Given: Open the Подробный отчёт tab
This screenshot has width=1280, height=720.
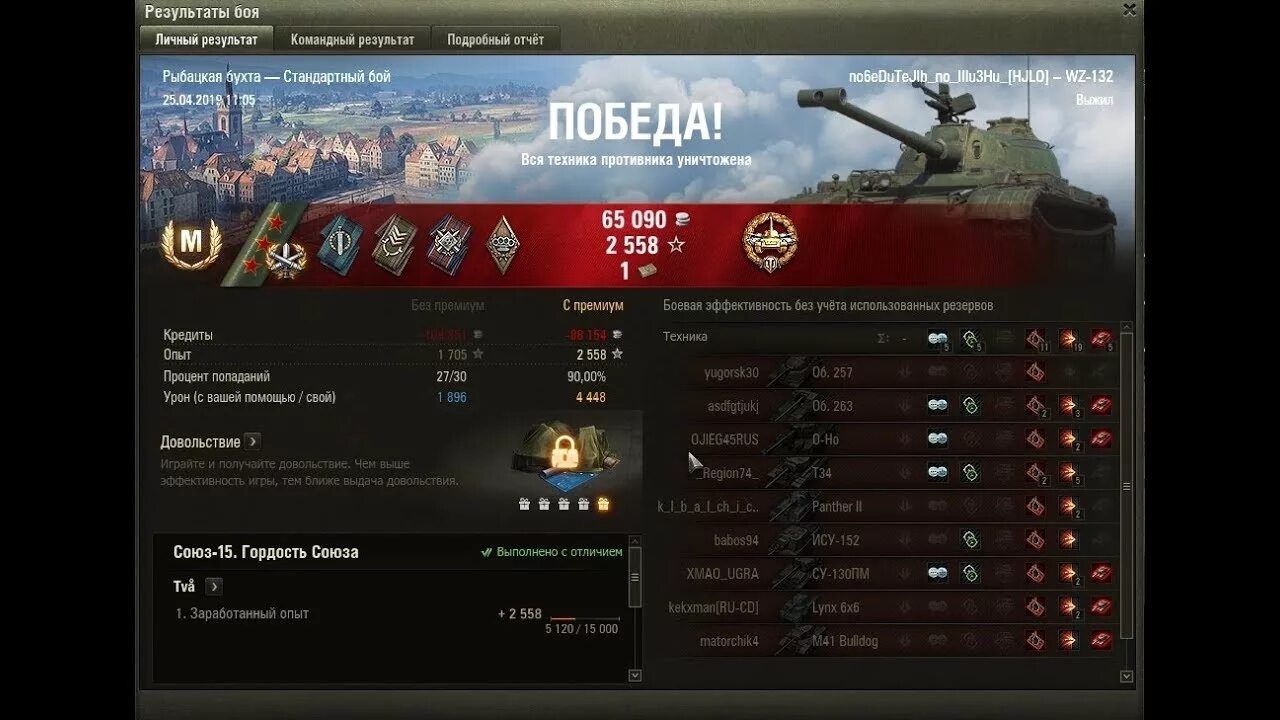Looking at the screenshot, I should [x=496, y=40].
